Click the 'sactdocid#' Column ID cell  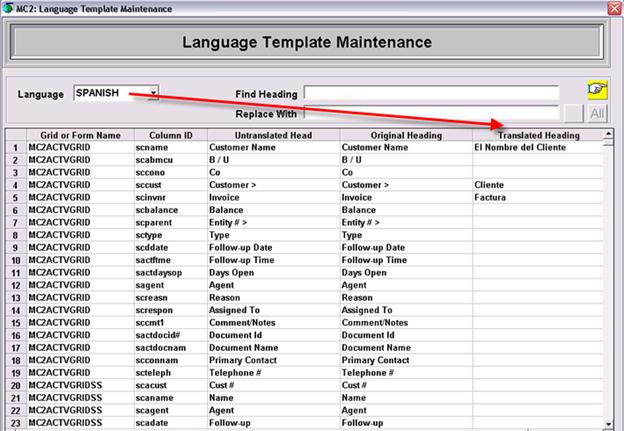click(171, 335)
